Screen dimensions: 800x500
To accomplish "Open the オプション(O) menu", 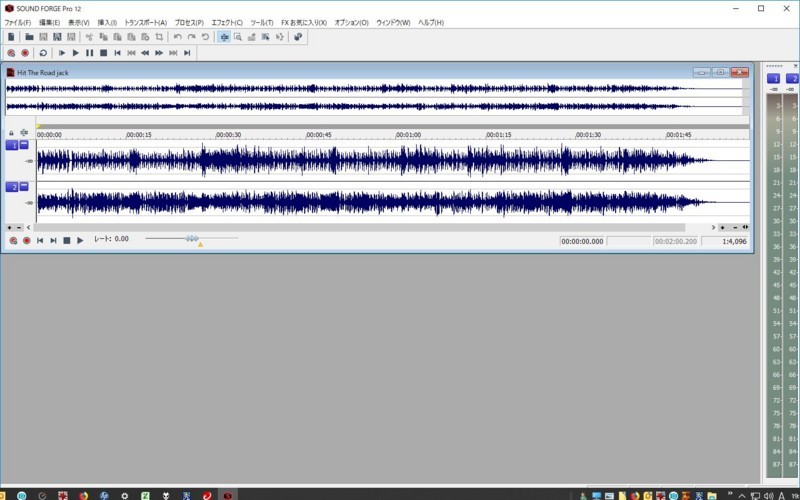I will (352, 22).
